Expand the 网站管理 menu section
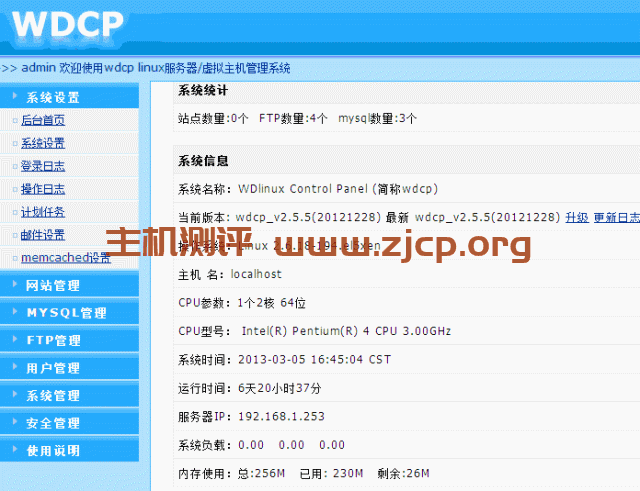This screenshot has width=640, height=491. [69, 285]
